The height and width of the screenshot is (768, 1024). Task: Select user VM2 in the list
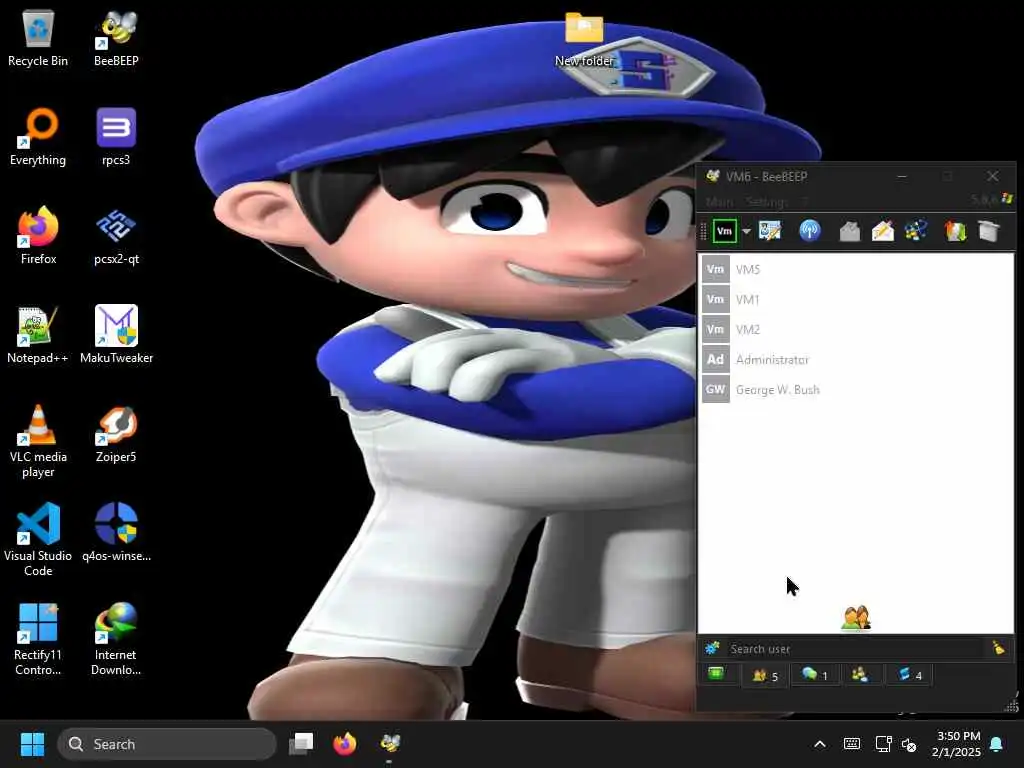point(856,329)
